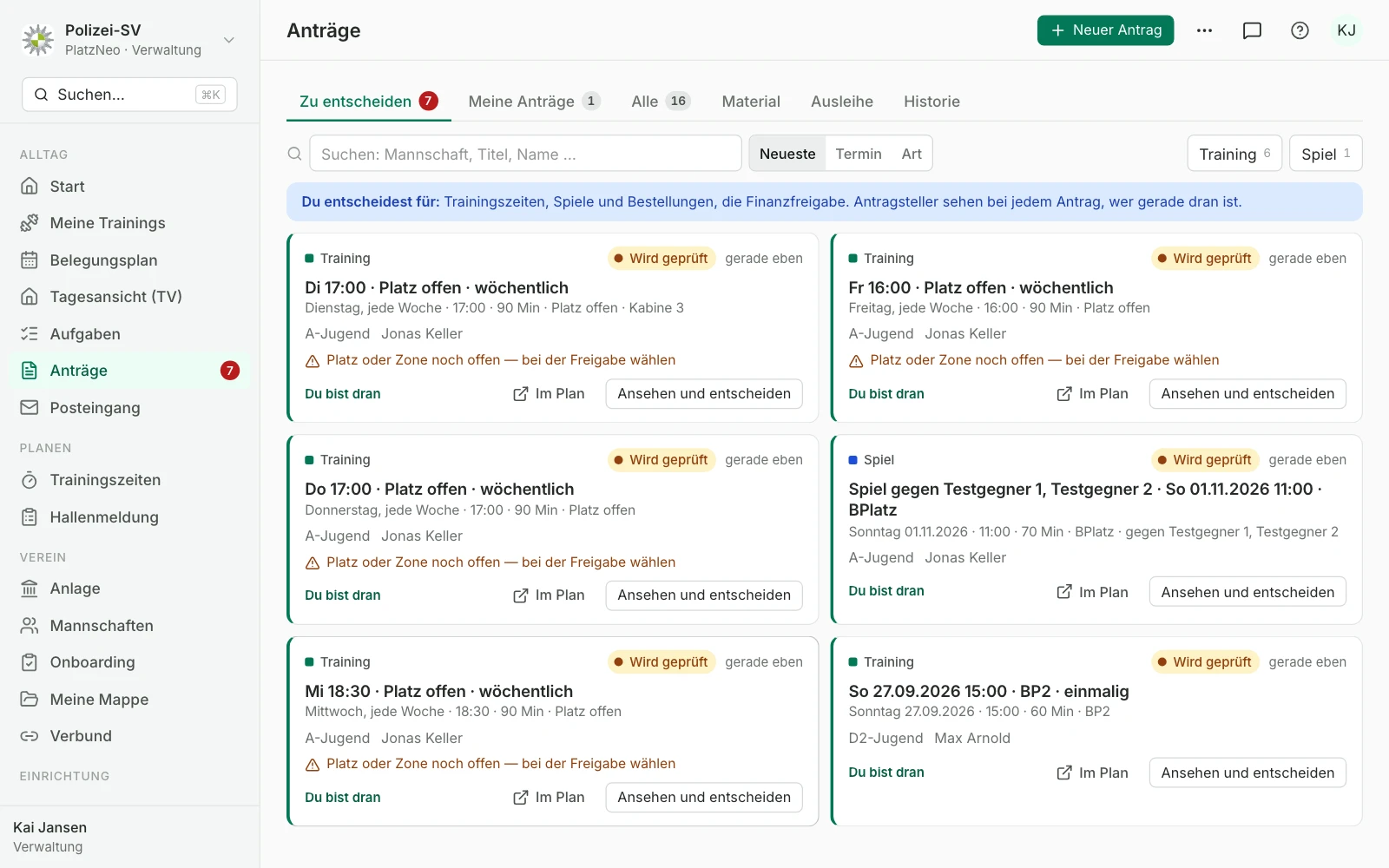Open Meine Trainings in the sidebar

coord(129,223)
